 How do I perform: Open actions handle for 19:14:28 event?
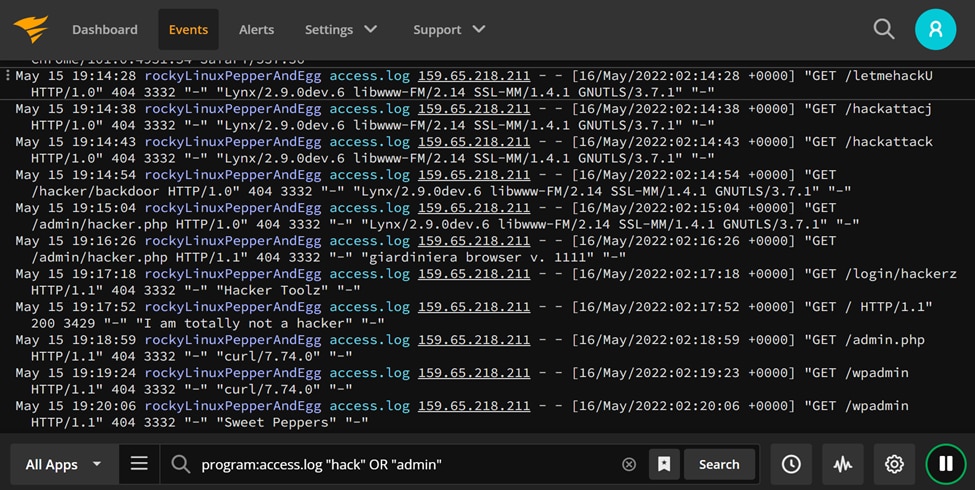click(x=7, y=76)
